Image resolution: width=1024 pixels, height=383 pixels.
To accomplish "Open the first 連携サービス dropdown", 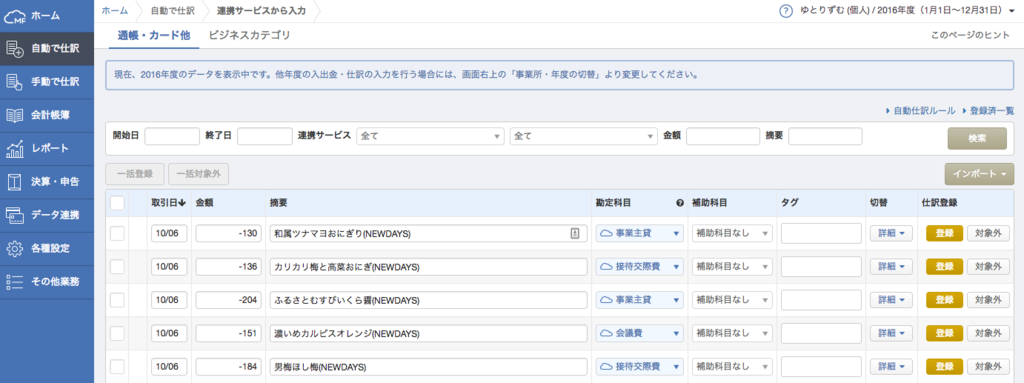I will click(x=430, y=136).
